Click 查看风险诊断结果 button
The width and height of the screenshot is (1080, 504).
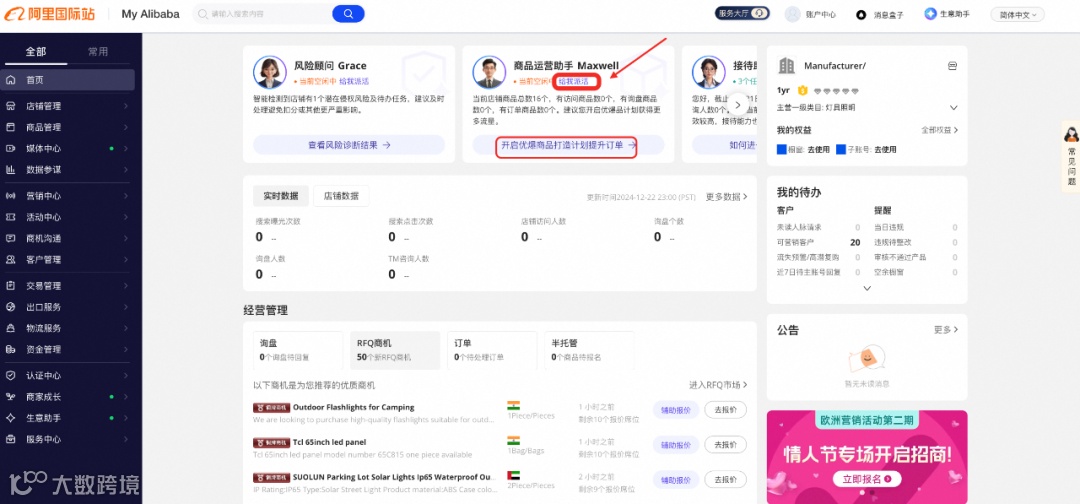[349, 145]
